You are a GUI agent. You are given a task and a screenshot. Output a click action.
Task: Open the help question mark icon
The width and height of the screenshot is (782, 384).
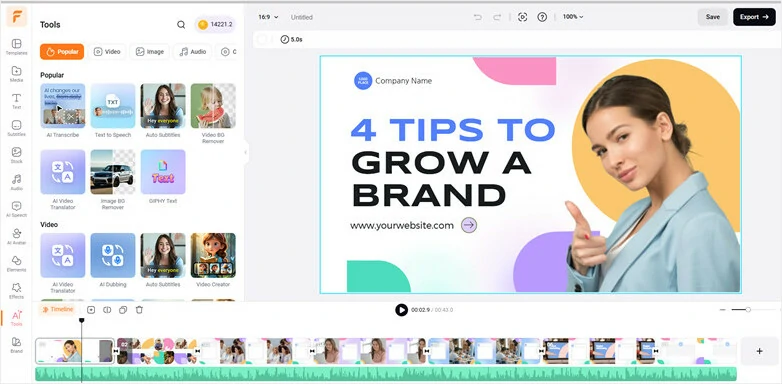pos(542,17)
